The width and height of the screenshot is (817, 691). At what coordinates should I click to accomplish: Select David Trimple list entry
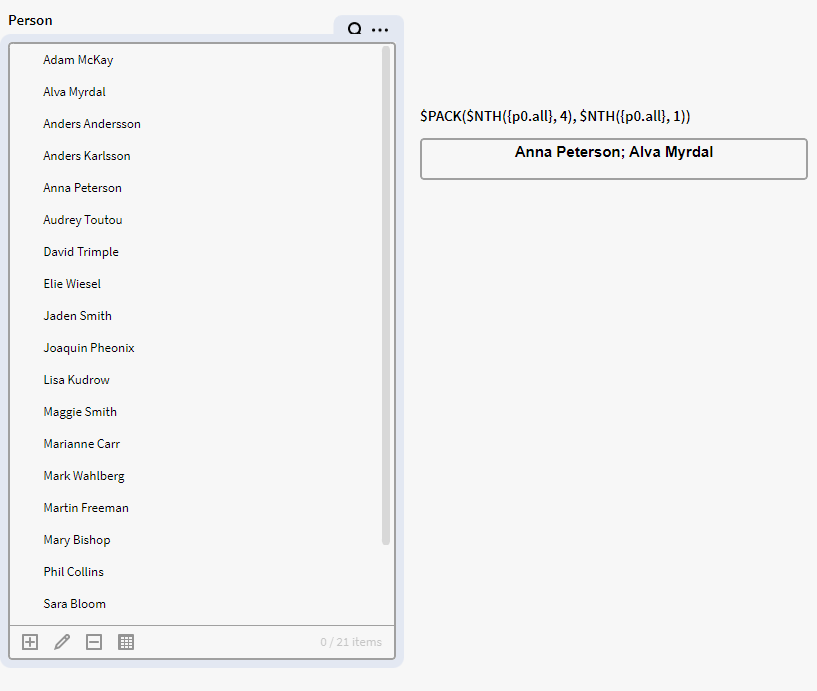(81, 252)
